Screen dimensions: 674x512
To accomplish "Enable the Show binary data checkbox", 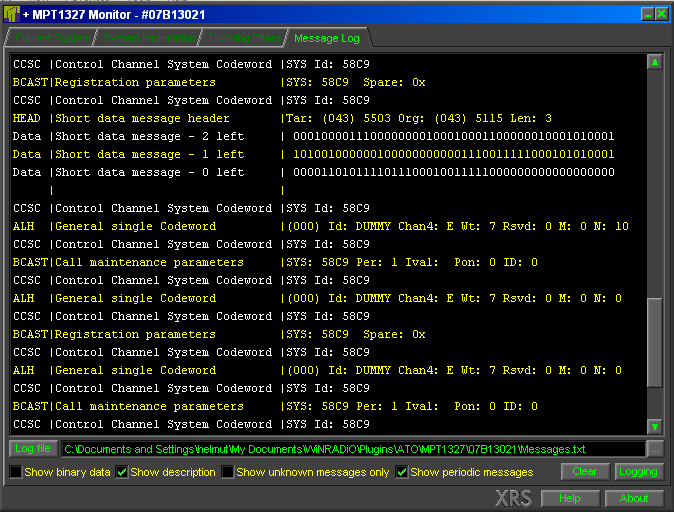I will [16, 472].
